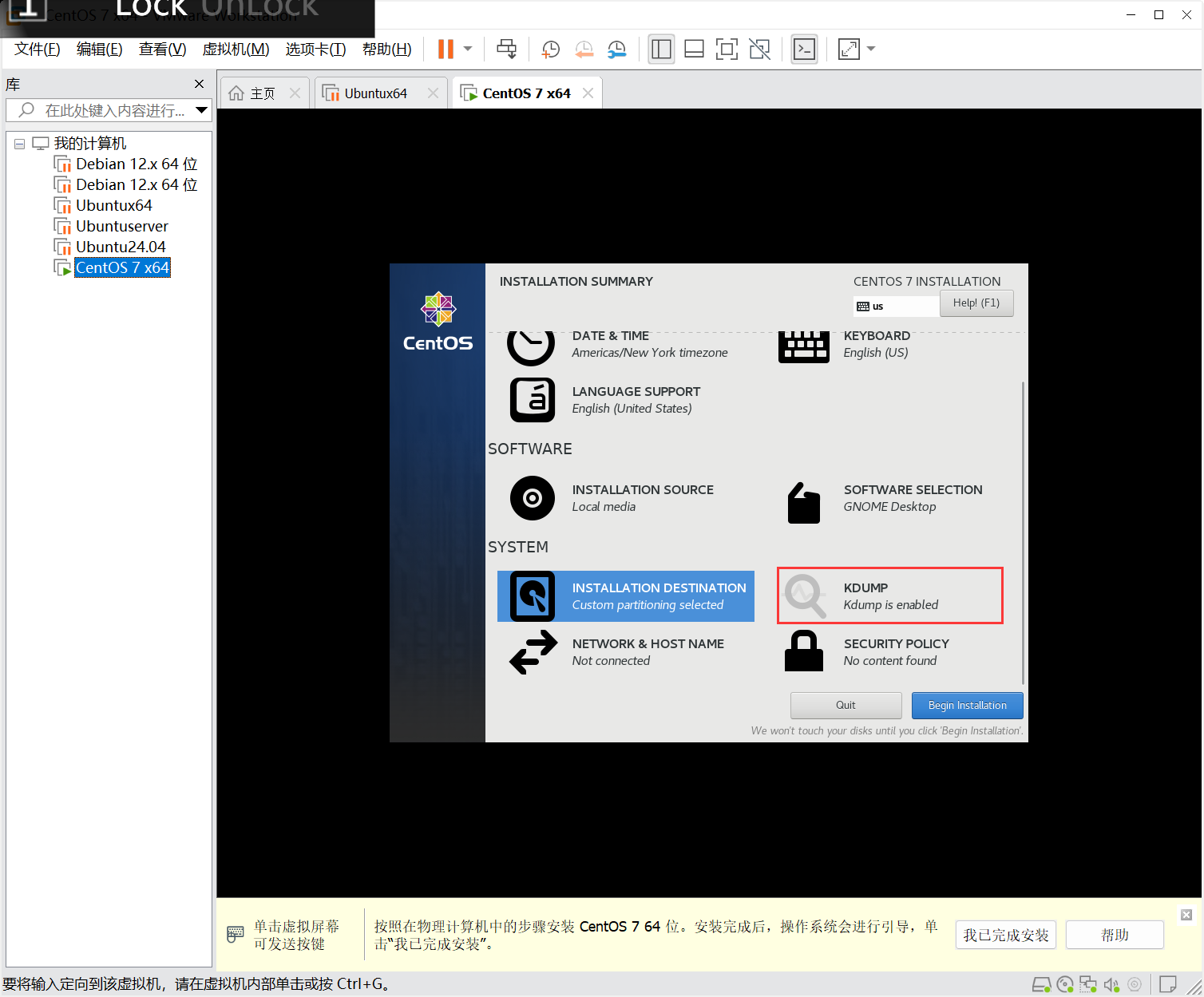
Task: Enter full screen mode icon
Action: point(727,49)
